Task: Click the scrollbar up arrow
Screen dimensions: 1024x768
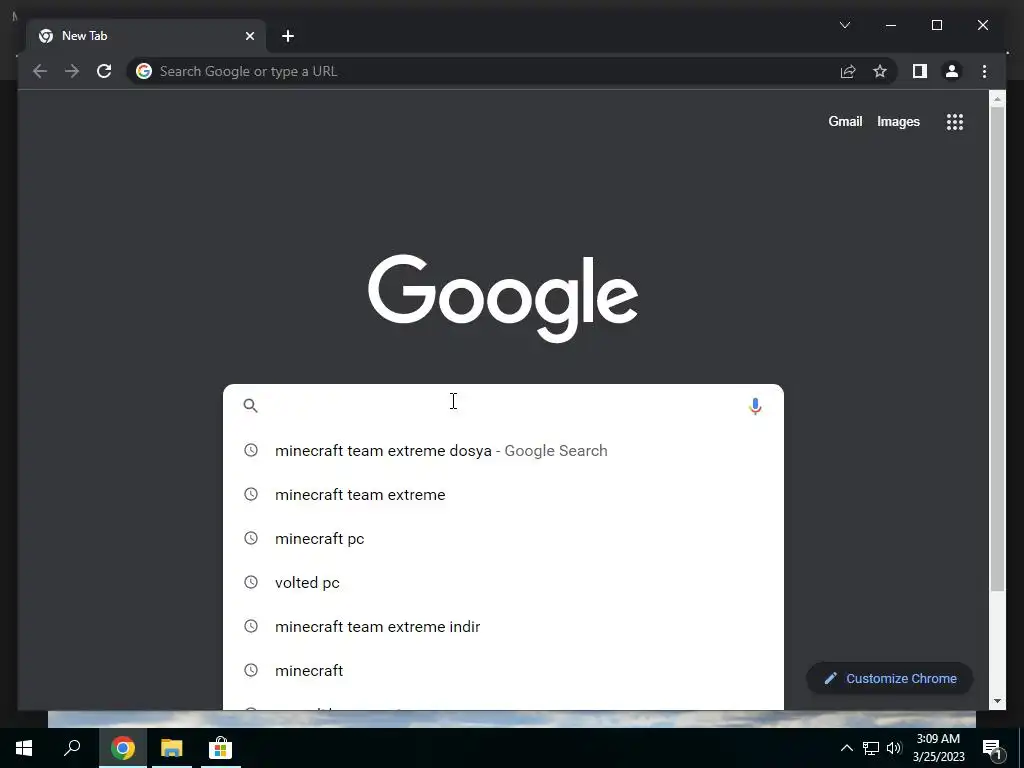Action: point(997,100)
